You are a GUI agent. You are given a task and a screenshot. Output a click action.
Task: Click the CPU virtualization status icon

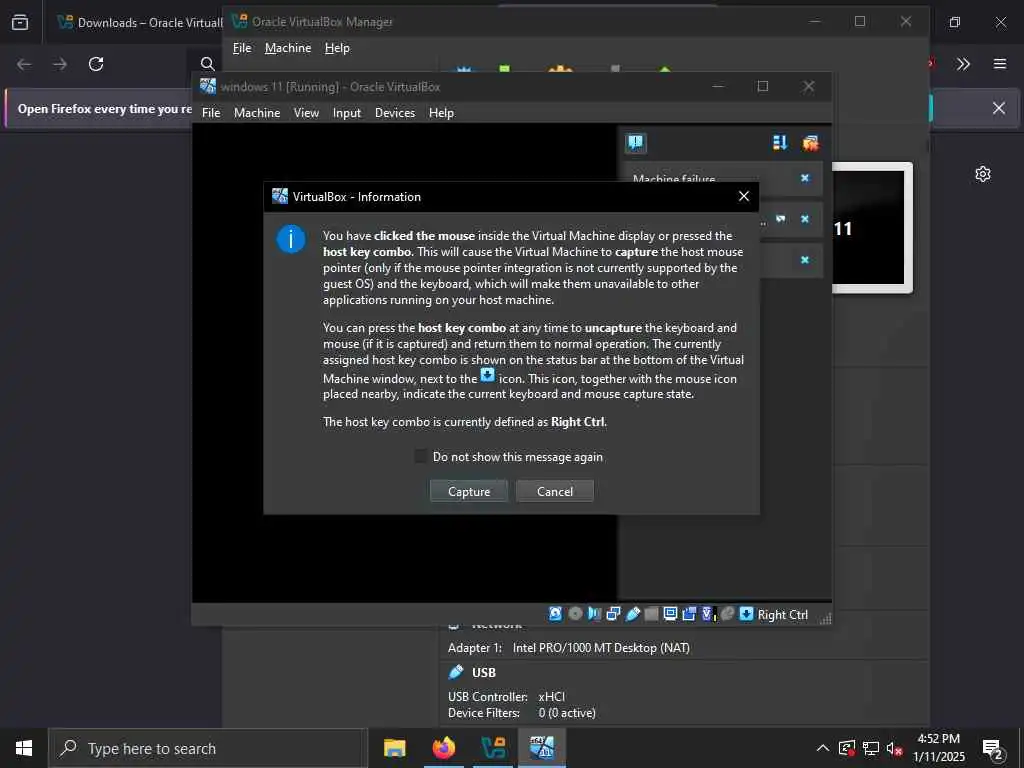click(x=708, y=614)
